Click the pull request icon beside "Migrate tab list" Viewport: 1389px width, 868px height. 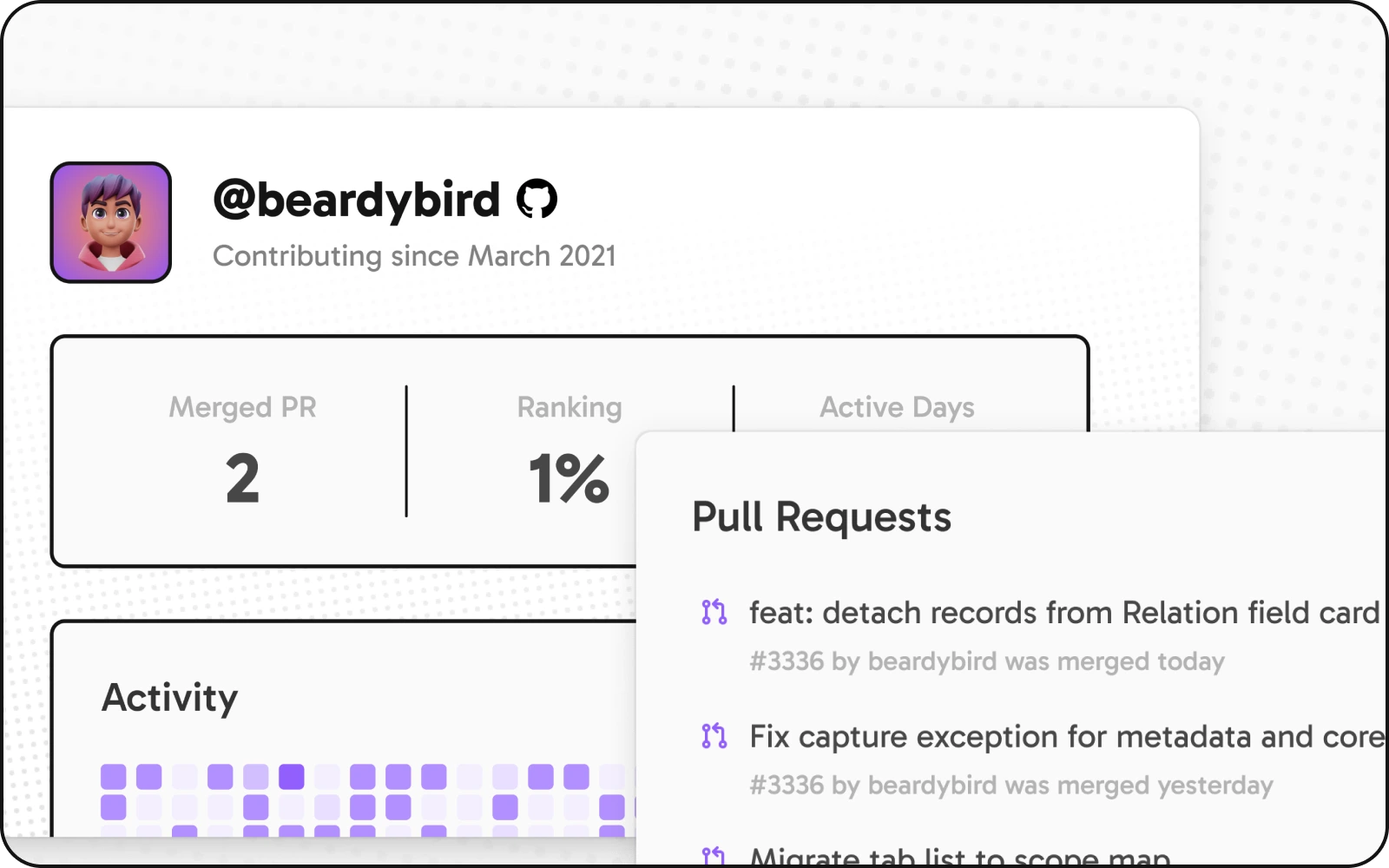[x=714, y=857]
